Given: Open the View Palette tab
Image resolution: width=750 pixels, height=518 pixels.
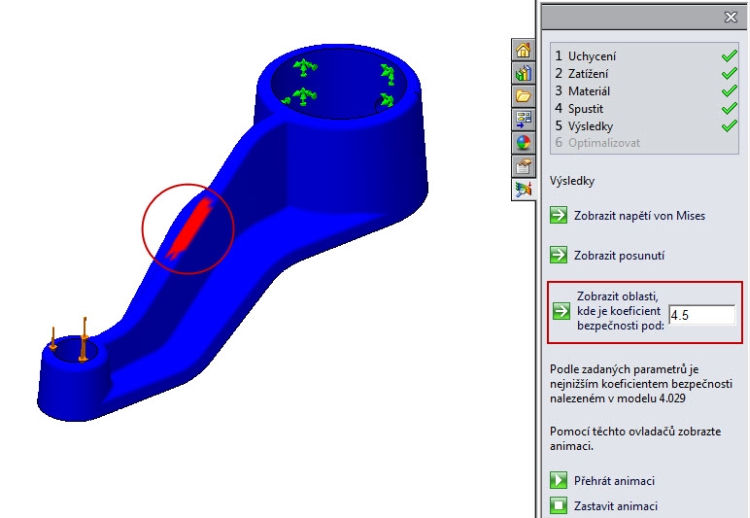Looking at the screenshot, I should pos(523,119).
